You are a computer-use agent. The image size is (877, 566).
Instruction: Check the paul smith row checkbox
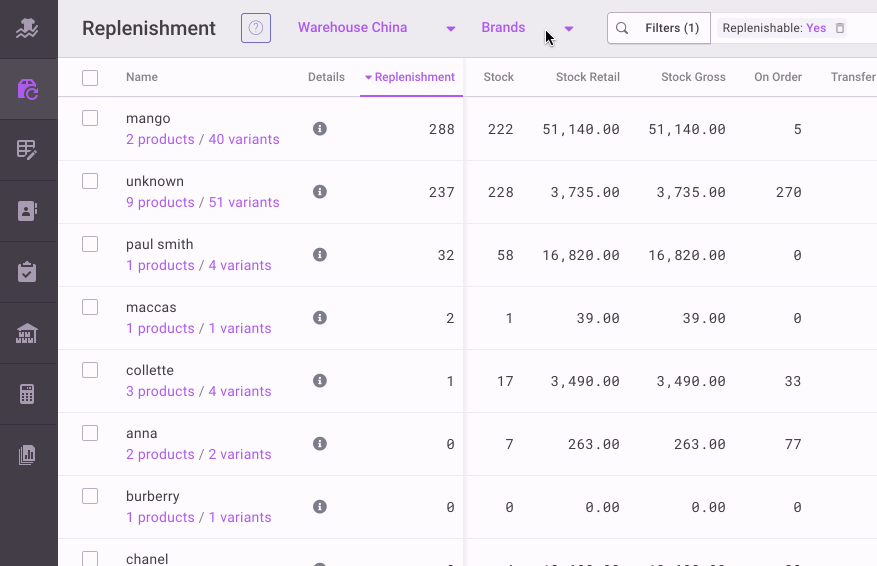pyautogui.click(x=90, y=244)
